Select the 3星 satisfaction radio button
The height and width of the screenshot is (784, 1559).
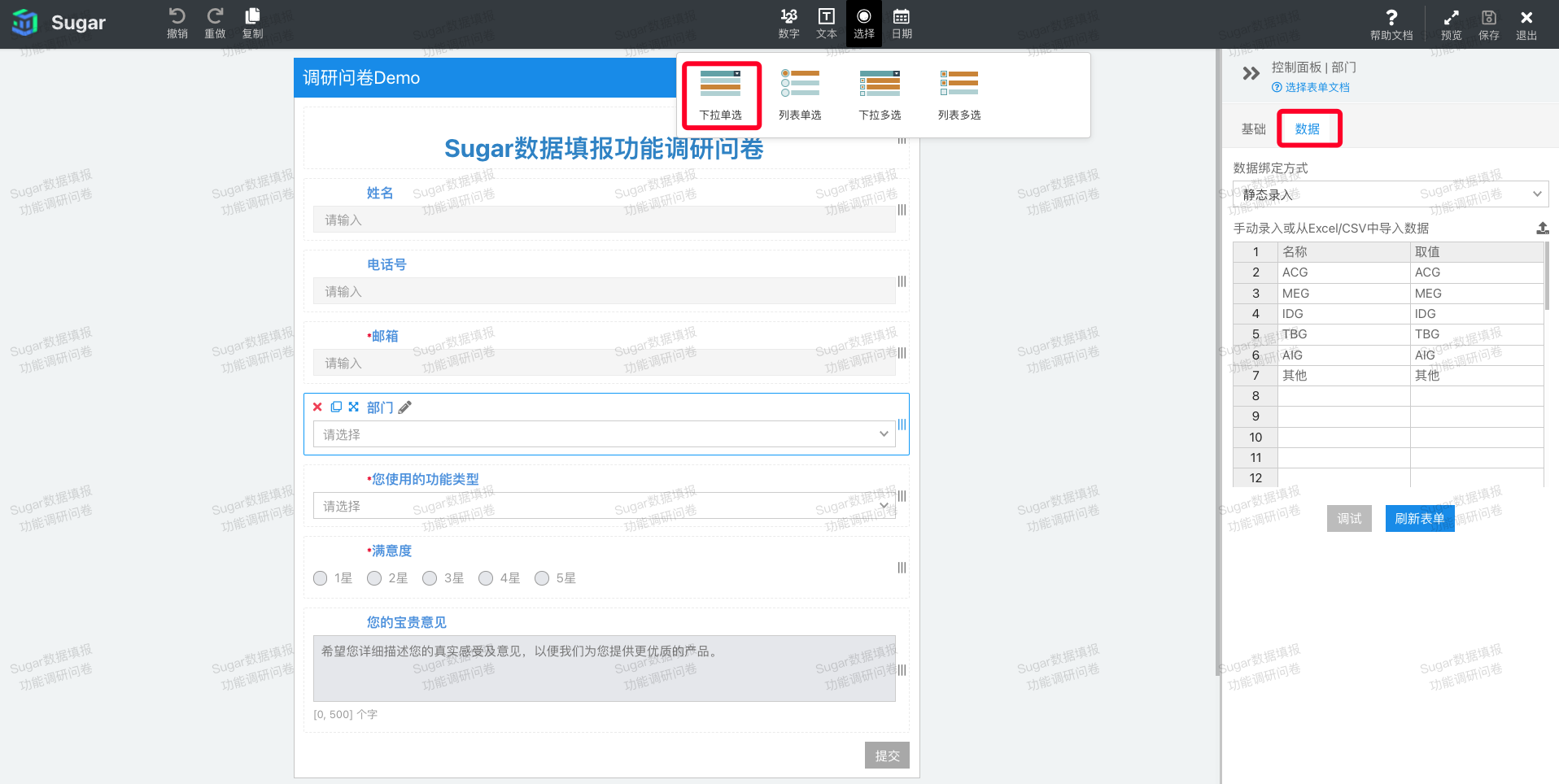(x=430, y=578)
